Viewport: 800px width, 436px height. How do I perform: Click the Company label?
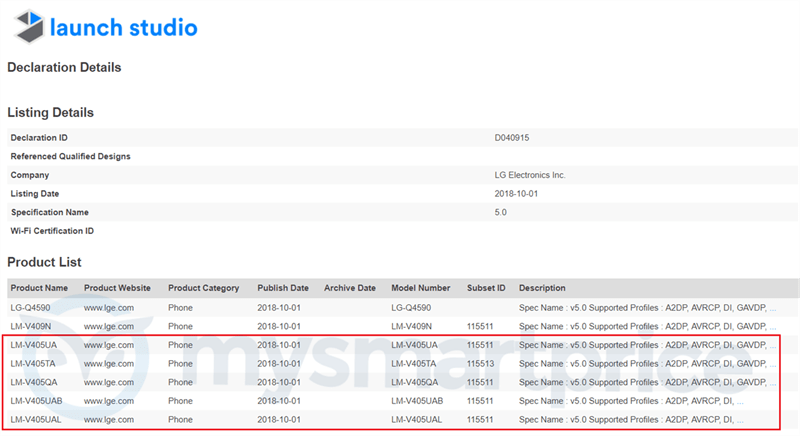pos(30,175)
